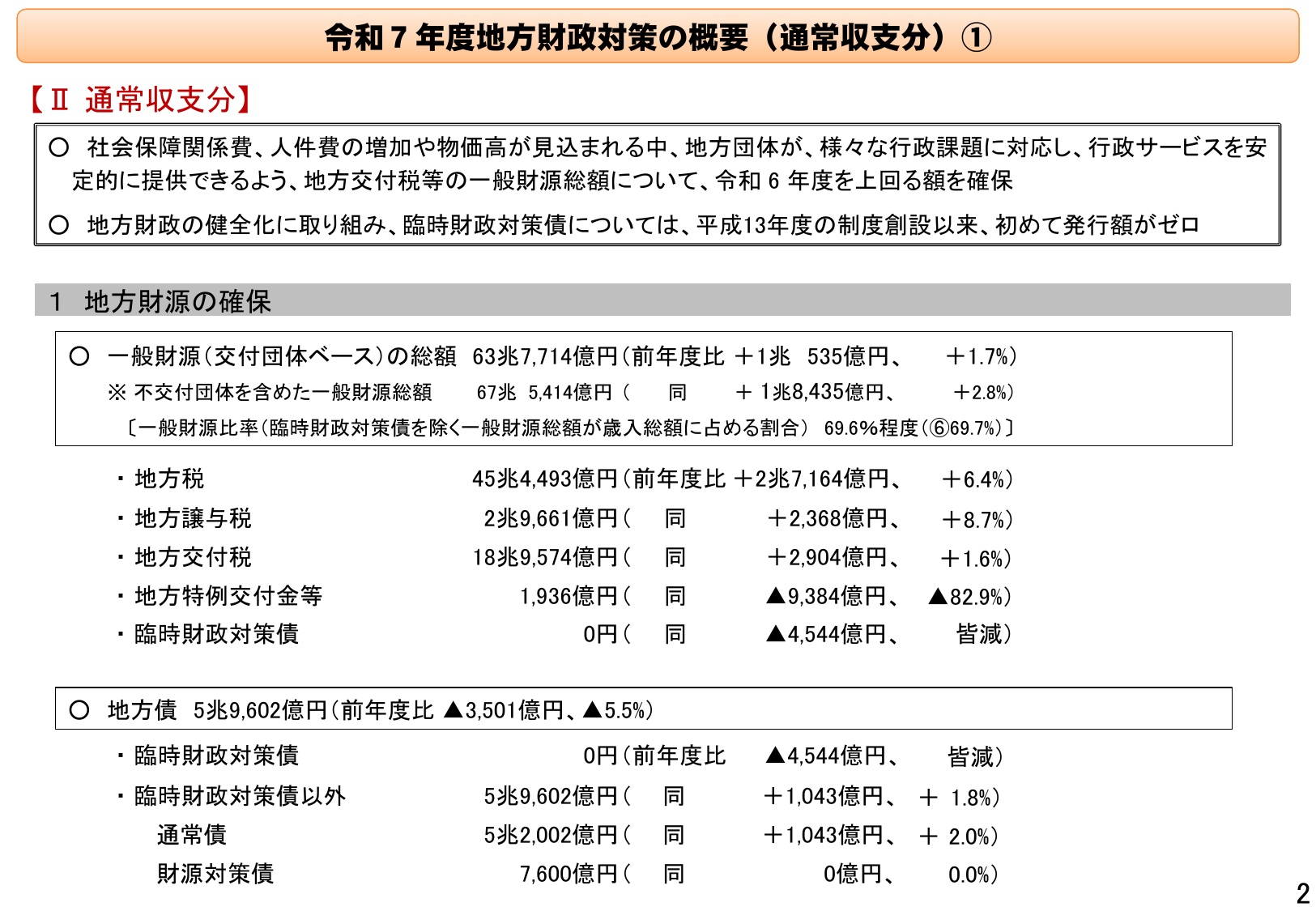The width and height of the screenshot is (1316, 911).
Task: Select the 〇 mark before 地方債 5兆9,602億円
Action: (x=81, y=711)
